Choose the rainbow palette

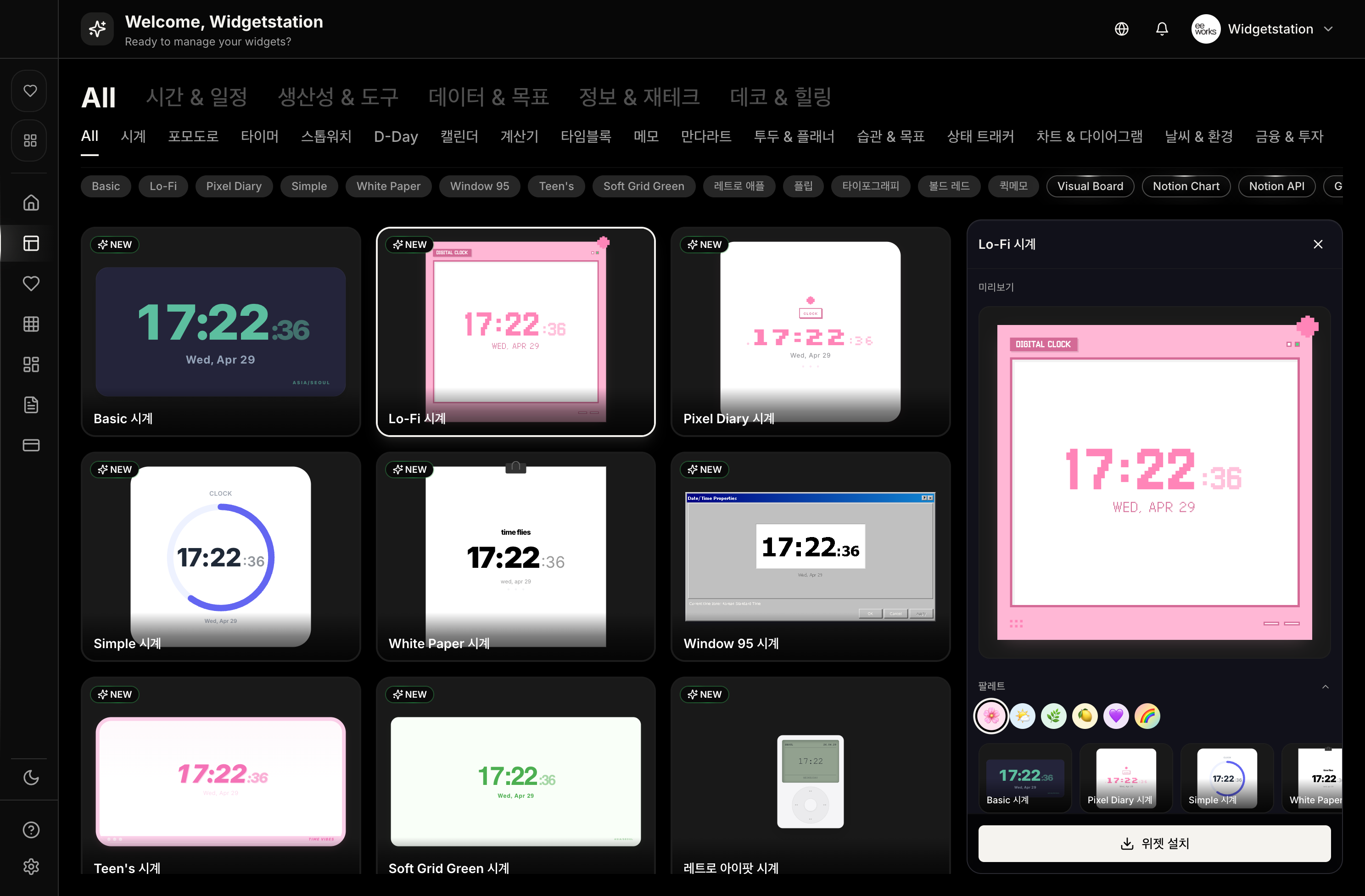coord(1147,716)
